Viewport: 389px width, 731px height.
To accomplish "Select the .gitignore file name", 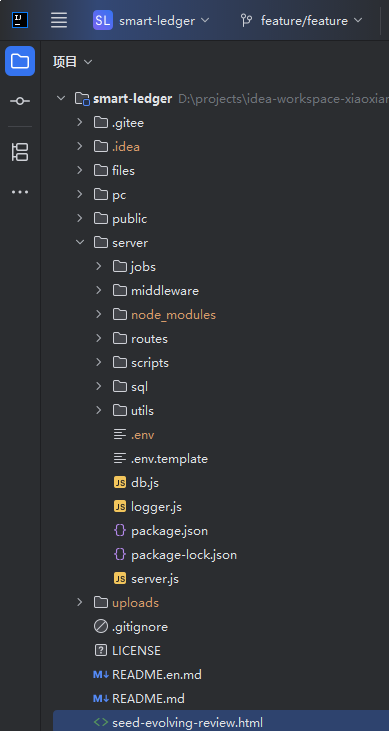I will coord(140,628).
